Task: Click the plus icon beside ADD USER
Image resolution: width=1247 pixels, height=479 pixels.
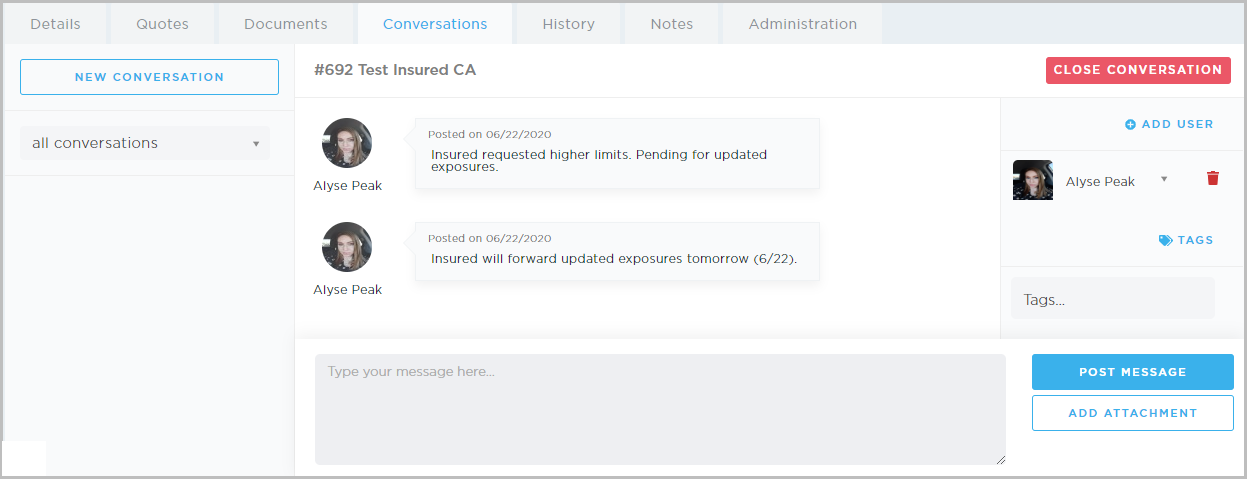Action: coord(1130,125)
